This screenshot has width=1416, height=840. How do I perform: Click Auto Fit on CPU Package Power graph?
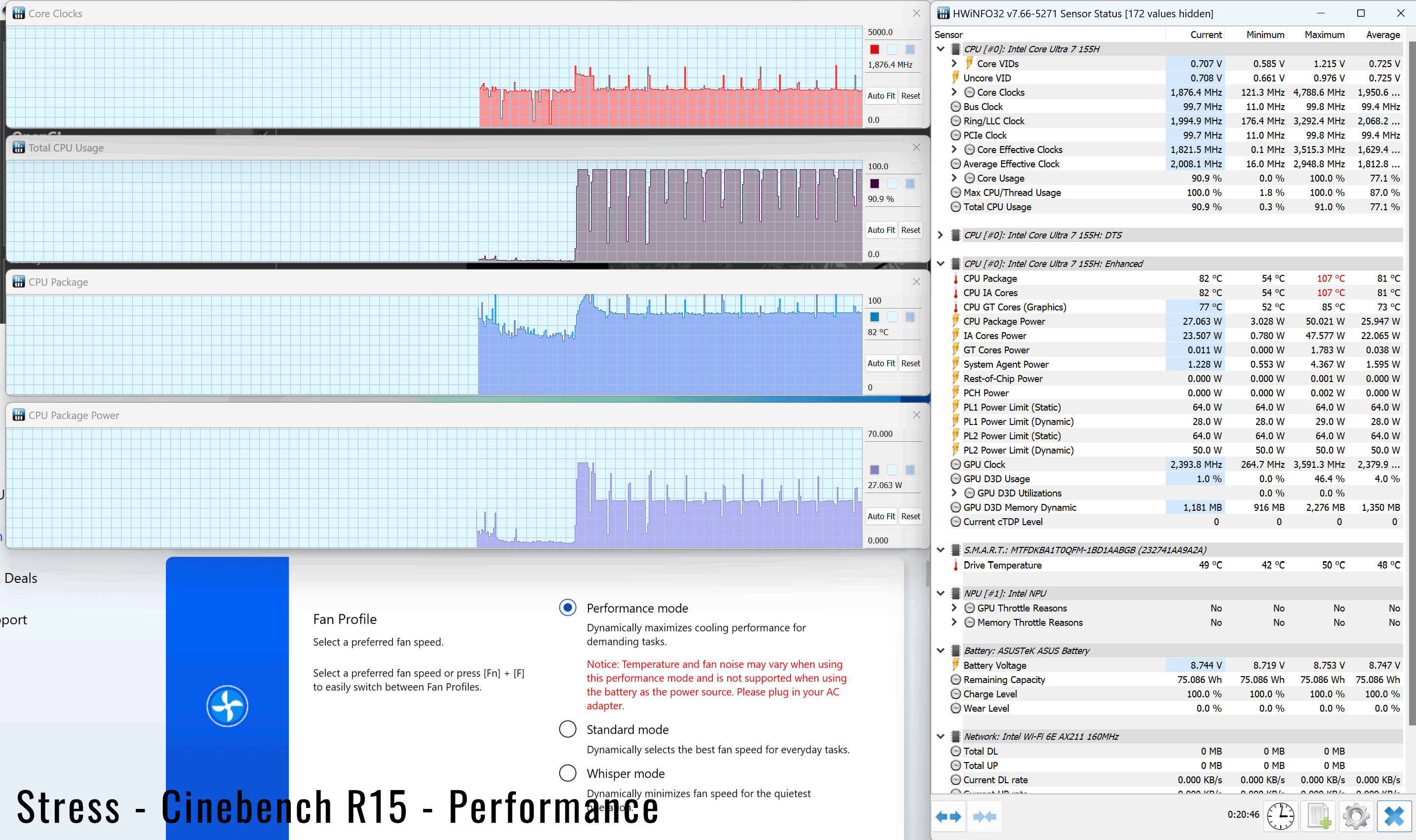coord(881,516)
